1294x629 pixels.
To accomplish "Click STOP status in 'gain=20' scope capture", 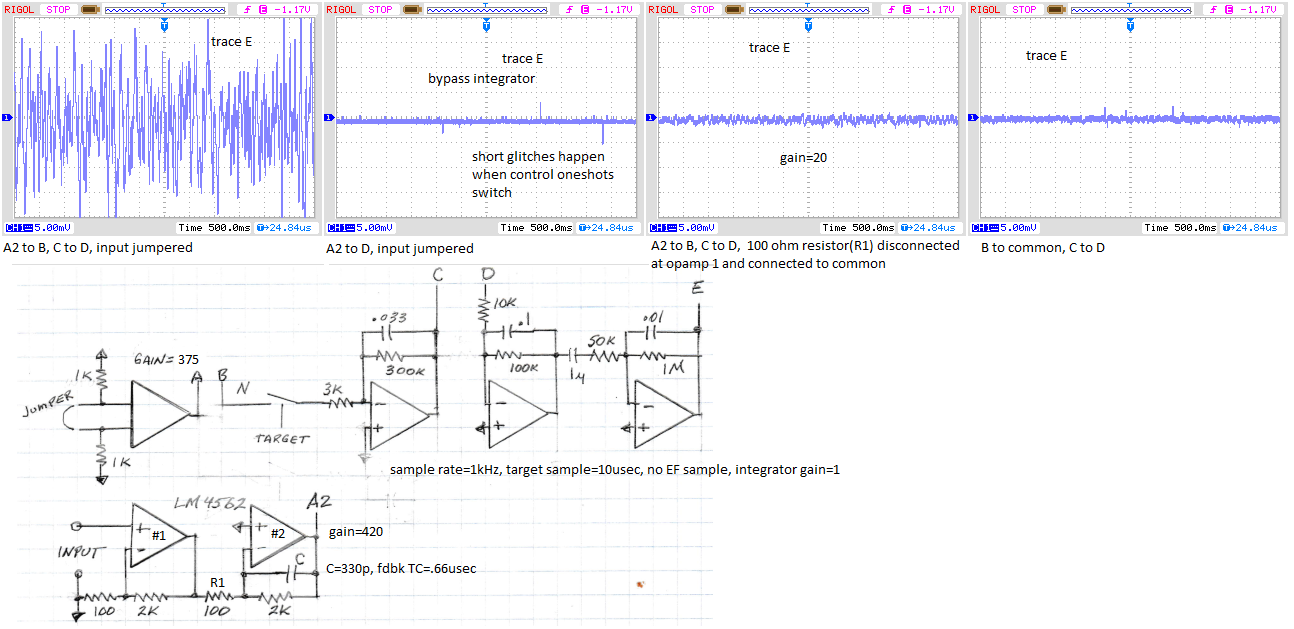I will click(702, 9).
